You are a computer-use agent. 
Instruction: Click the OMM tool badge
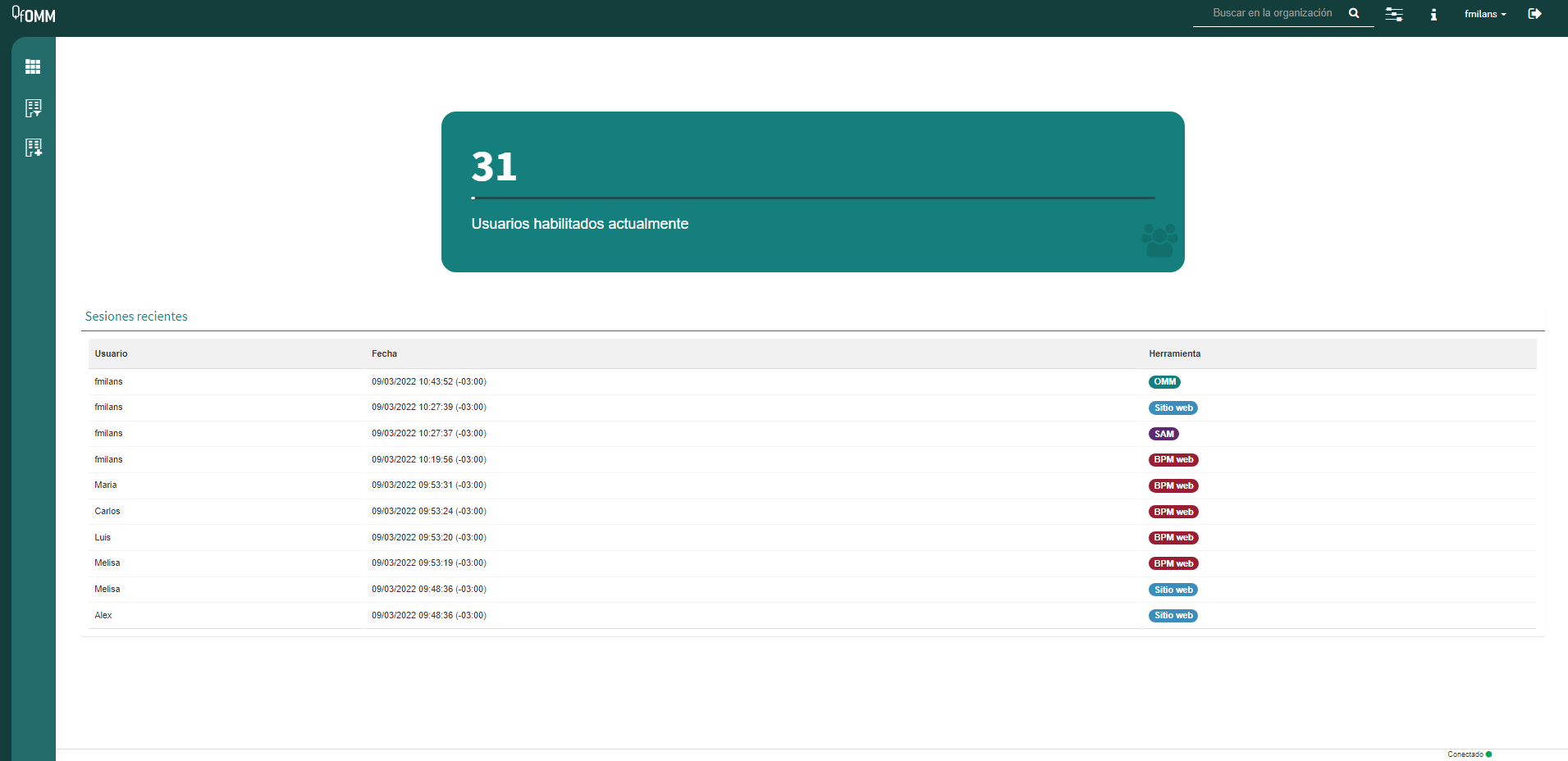(x=1164, y=382)
